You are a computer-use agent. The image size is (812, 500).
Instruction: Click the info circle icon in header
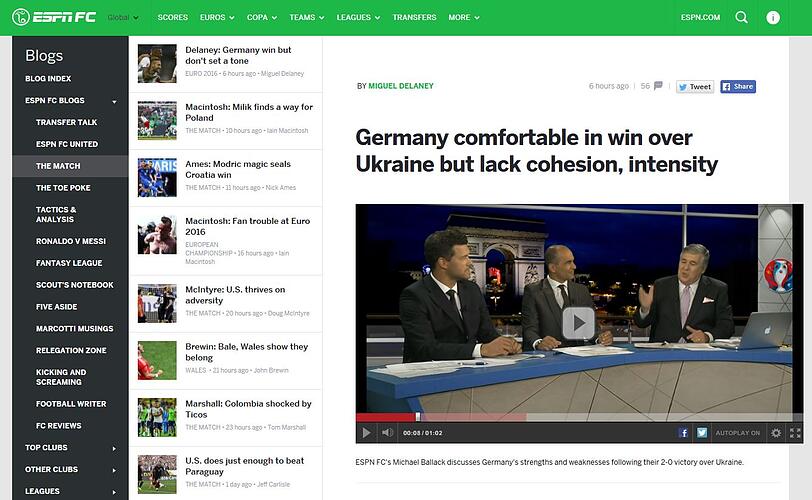pyautogui.click(x=773, y=18)
